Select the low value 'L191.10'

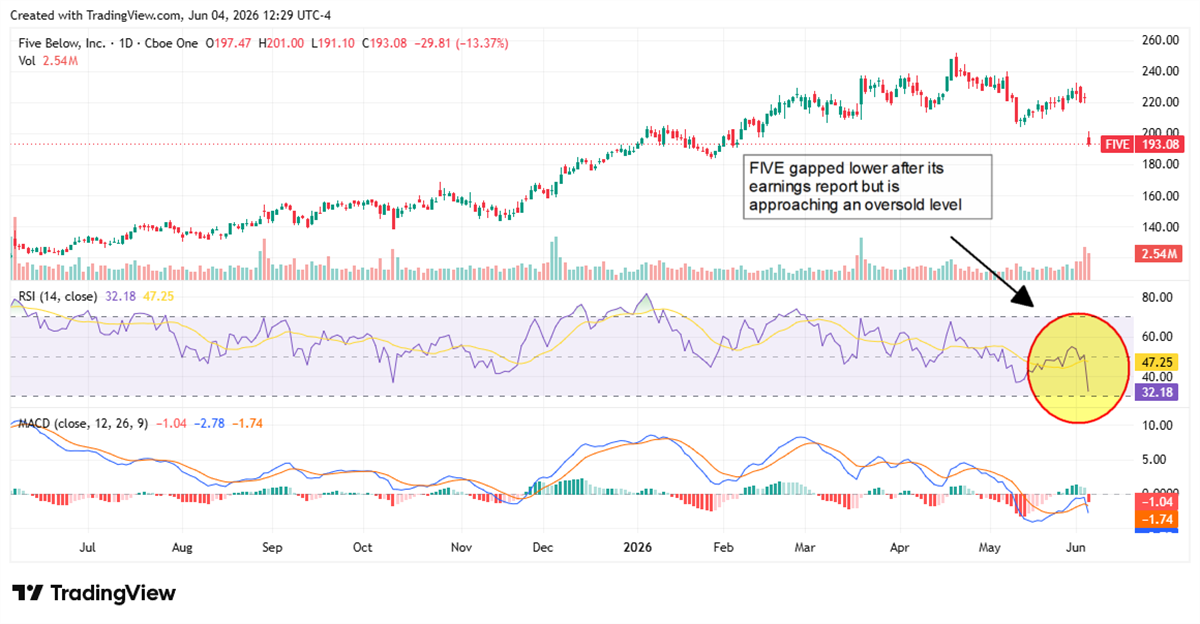click(x=335, y=44)
